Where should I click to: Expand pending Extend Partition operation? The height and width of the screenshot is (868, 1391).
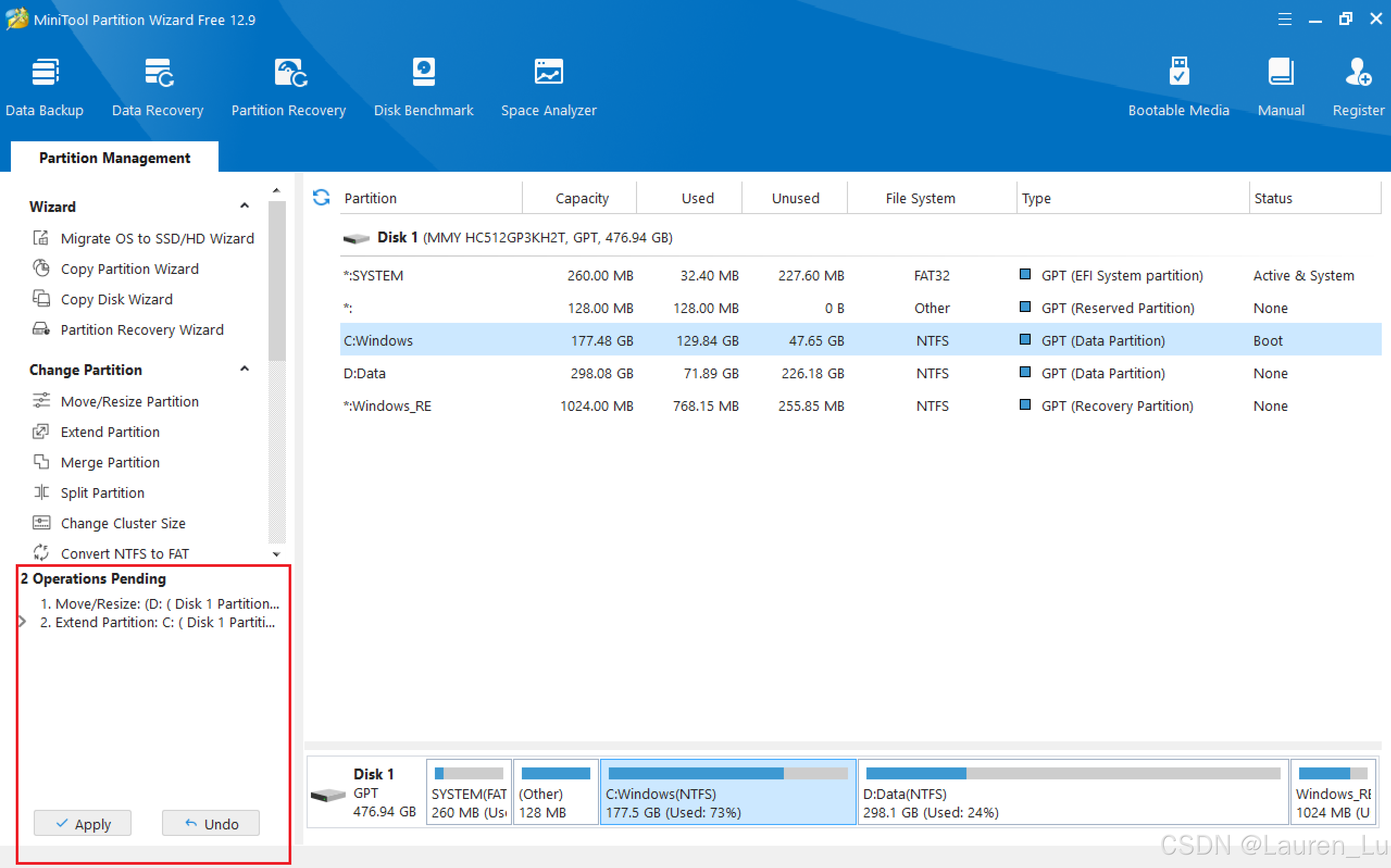(23, 622)
